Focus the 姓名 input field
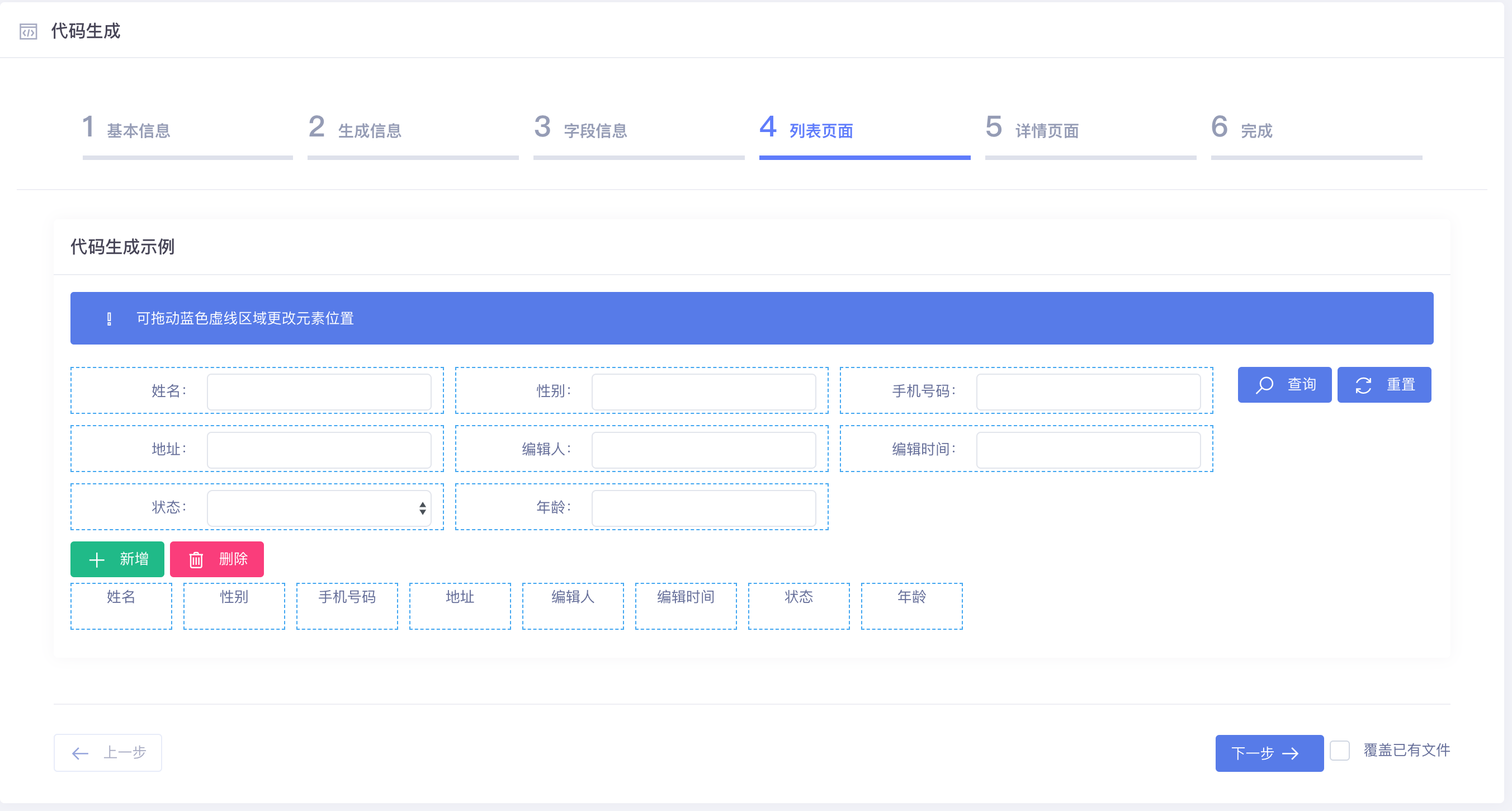The width and height of the screenshot is (1512, 811). (x=319, y=392)
